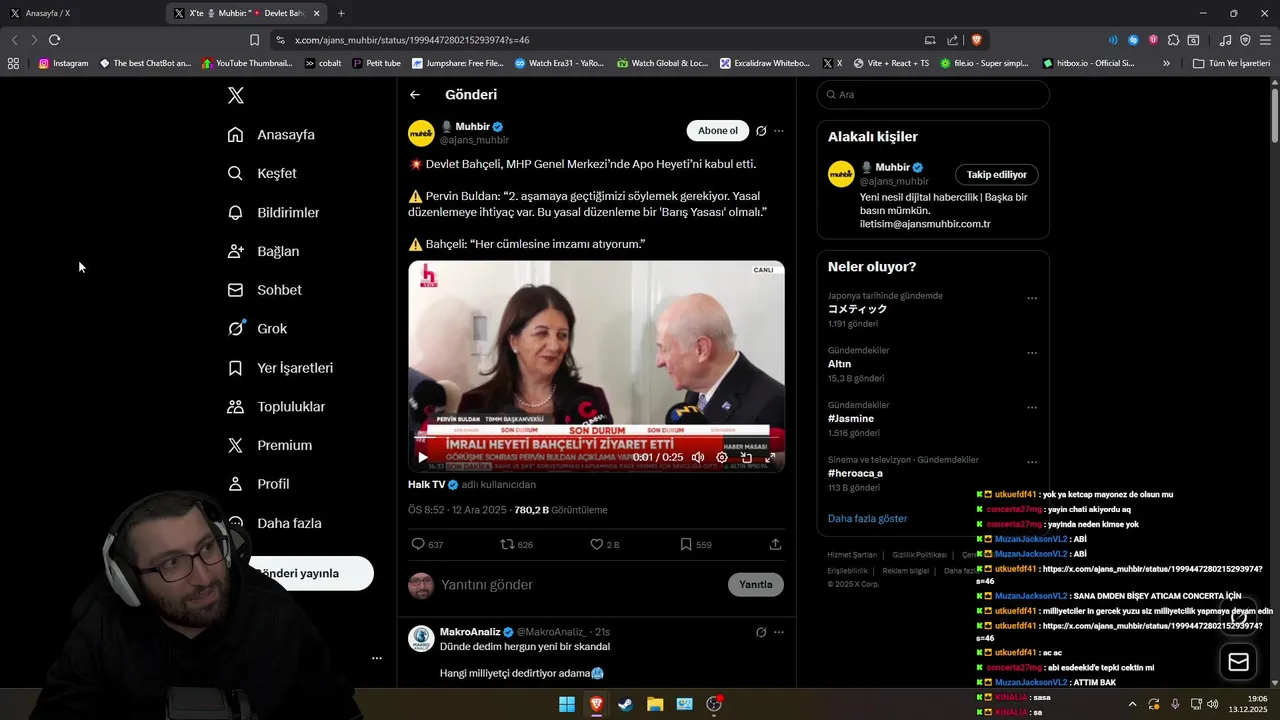Viewport: 1280px width, 720px height.
Task: Open the Windows Start menu
Action: tap(567, 704)
